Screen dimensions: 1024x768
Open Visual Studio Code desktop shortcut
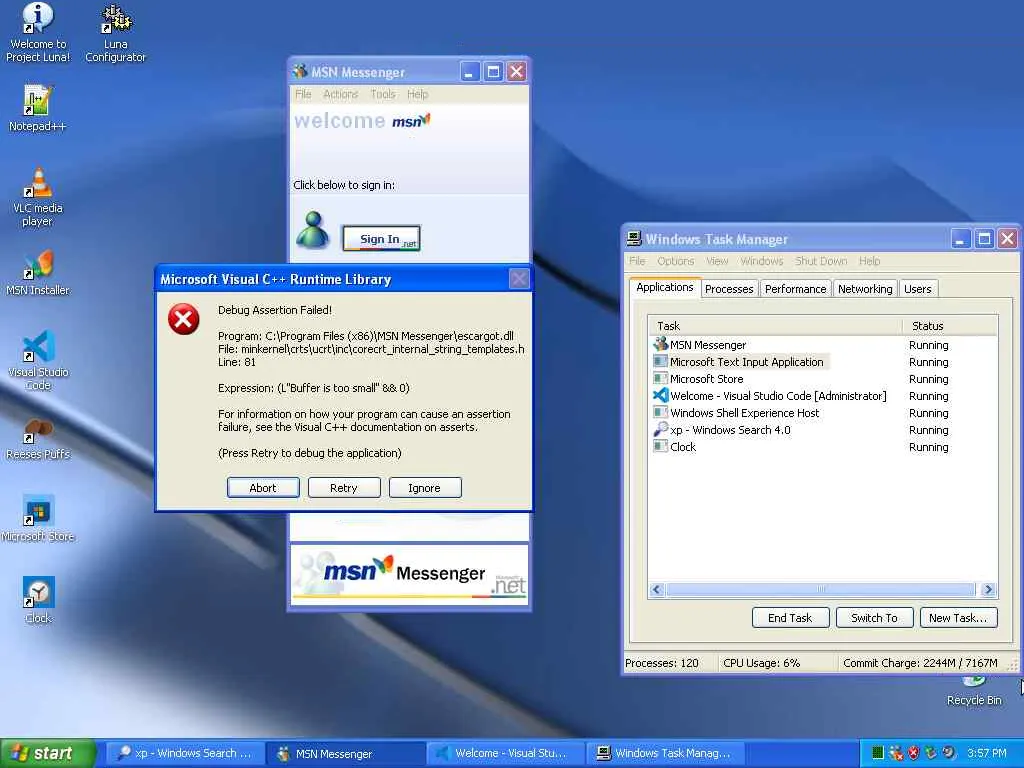tap(38, 361)
